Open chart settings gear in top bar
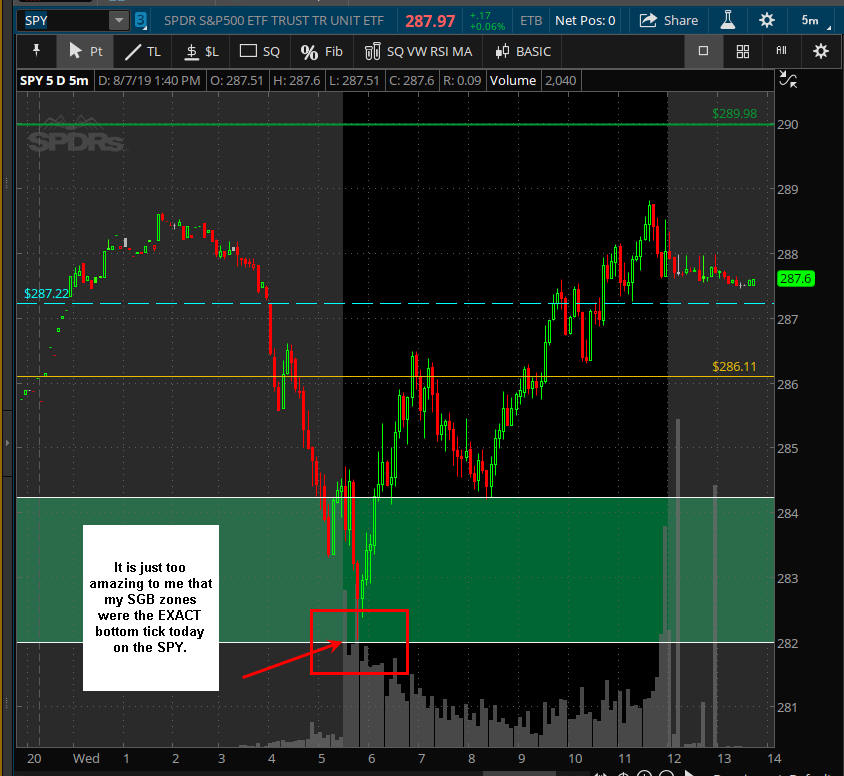This screenshot has width=844, height=776. tap(766, 21)
